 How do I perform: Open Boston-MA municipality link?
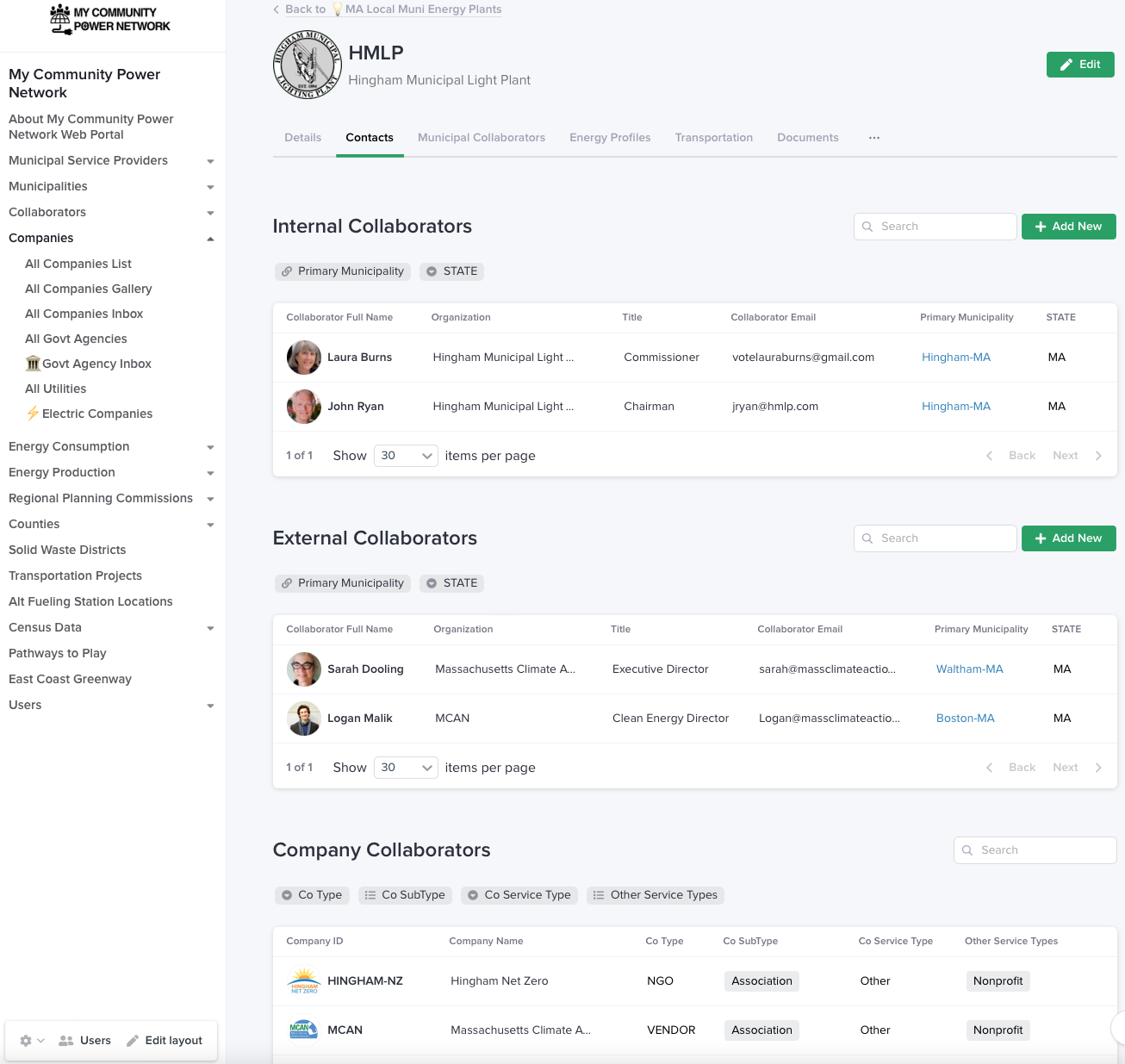(966, 719)
